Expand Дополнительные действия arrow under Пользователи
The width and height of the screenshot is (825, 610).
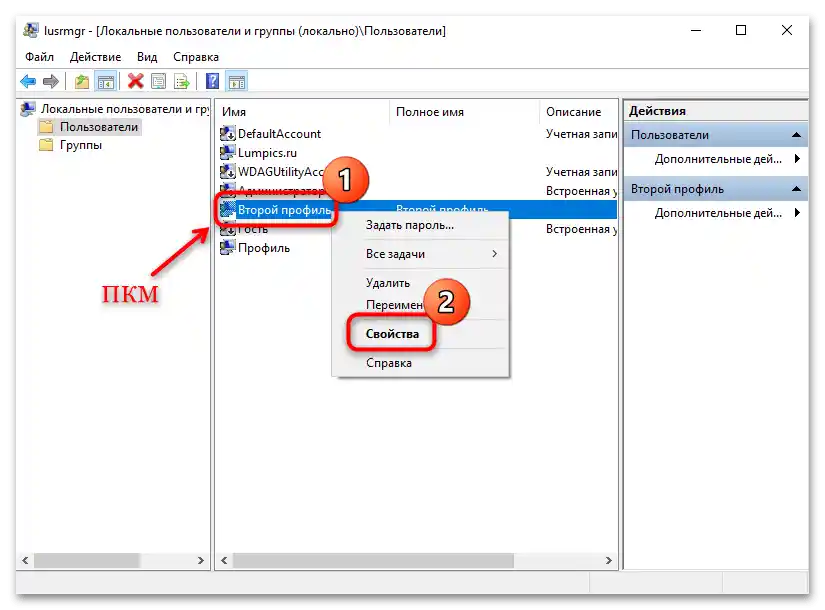[x=797, y=158]
